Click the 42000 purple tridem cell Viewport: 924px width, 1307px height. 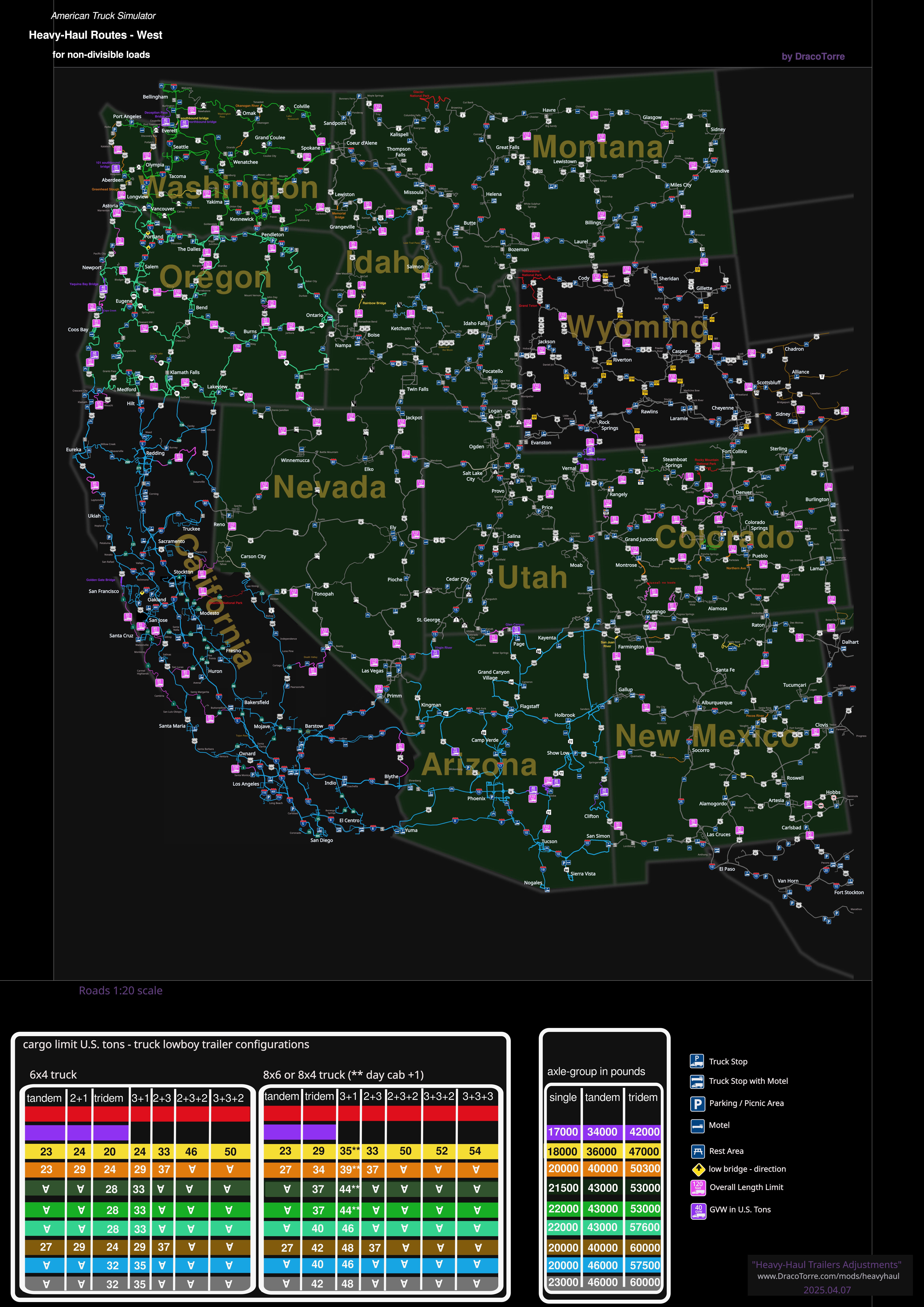(x=644, y=1132)
